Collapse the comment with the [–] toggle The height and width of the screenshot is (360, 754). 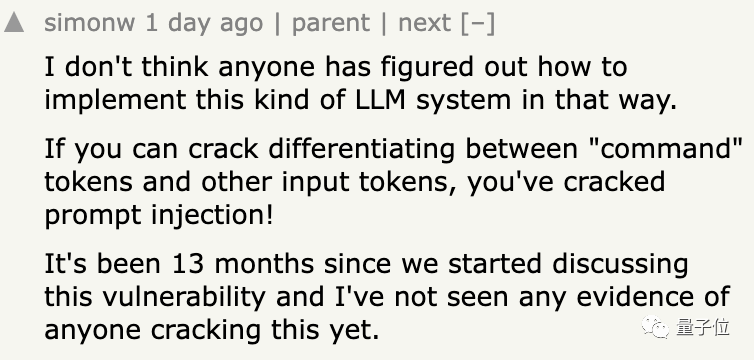pos(478,23)
